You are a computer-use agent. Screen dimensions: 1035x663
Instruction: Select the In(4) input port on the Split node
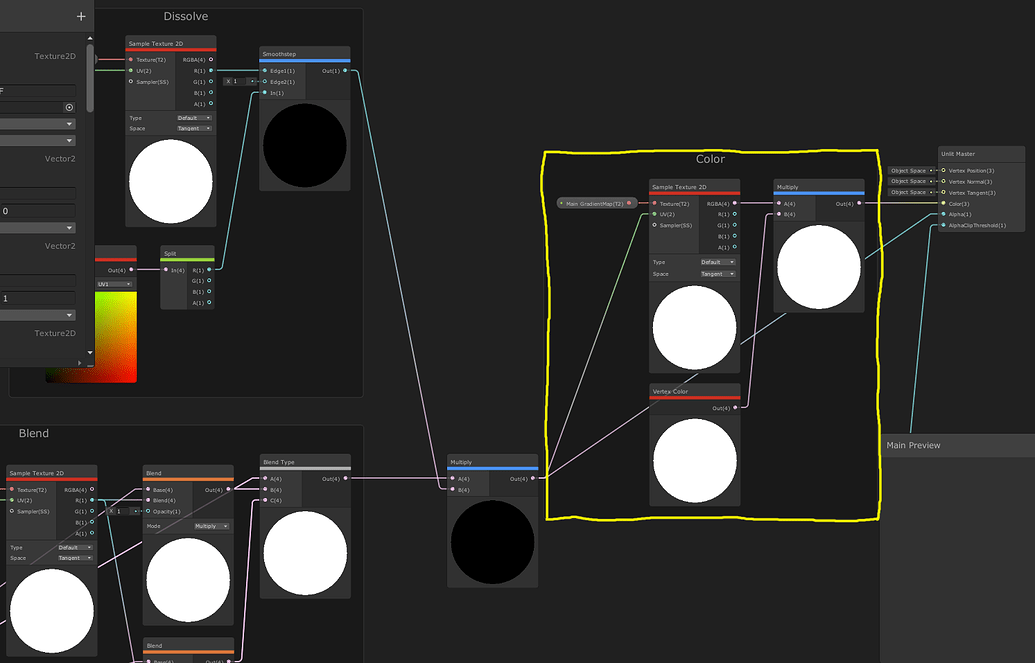click(x=166, y=270)
